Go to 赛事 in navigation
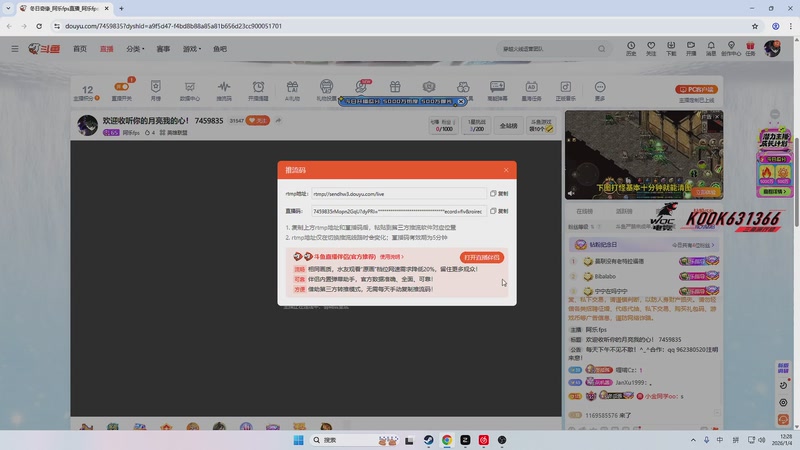This screenshot has height=450, width=800. click(x=163, y=49)
